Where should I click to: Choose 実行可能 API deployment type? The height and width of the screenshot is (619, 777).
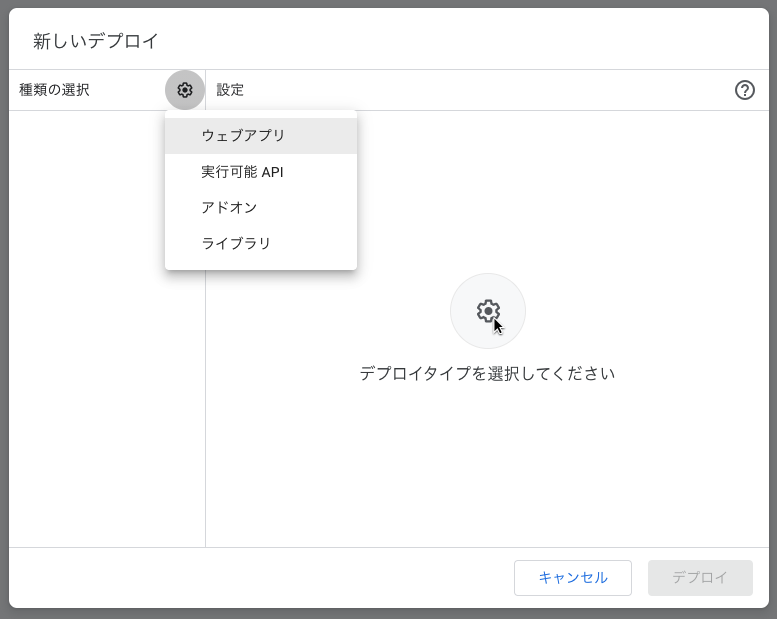coord(261,172)
